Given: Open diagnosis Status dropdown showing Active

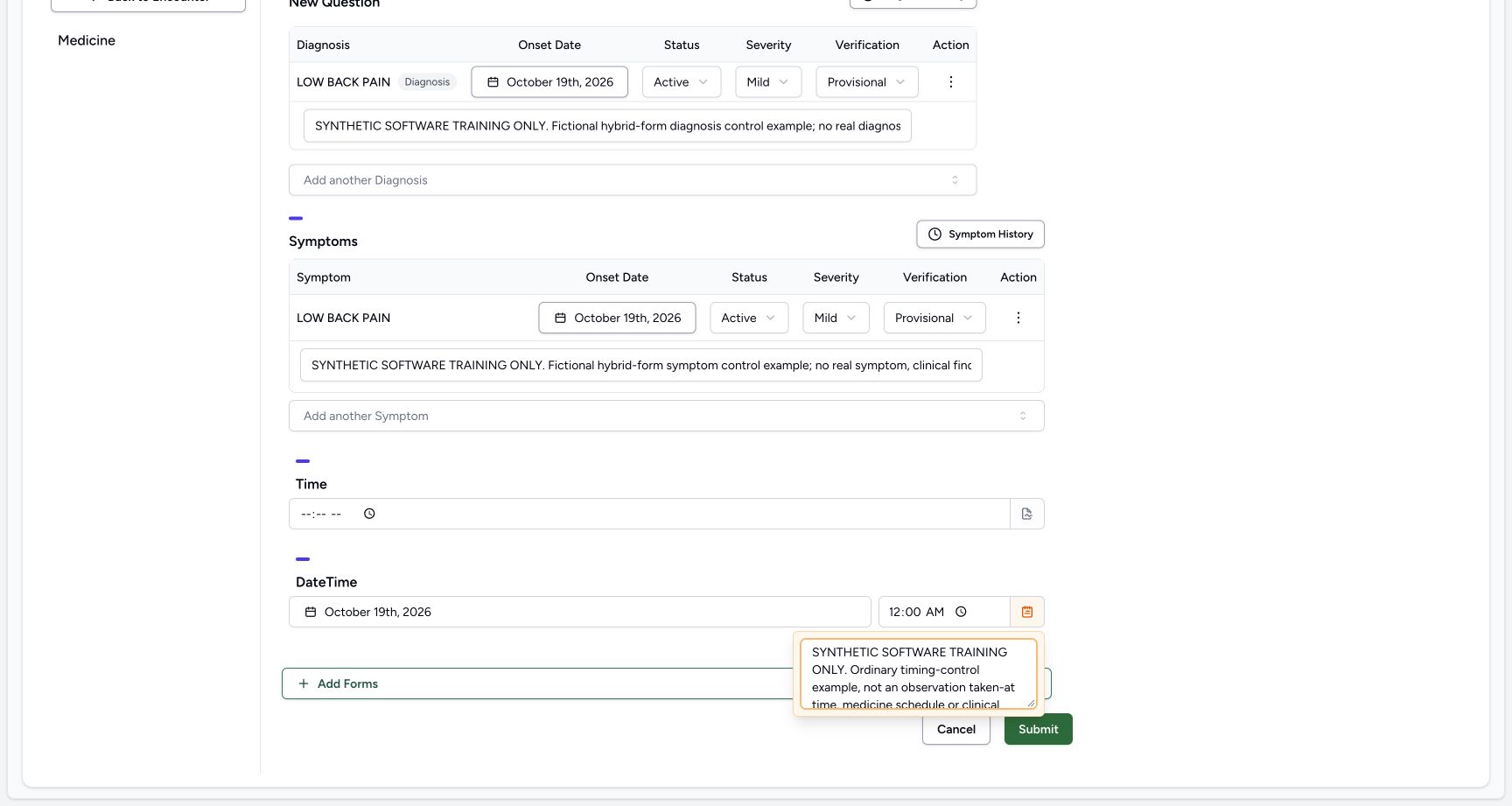Looking at the screenshot, I should coord(682,82).
